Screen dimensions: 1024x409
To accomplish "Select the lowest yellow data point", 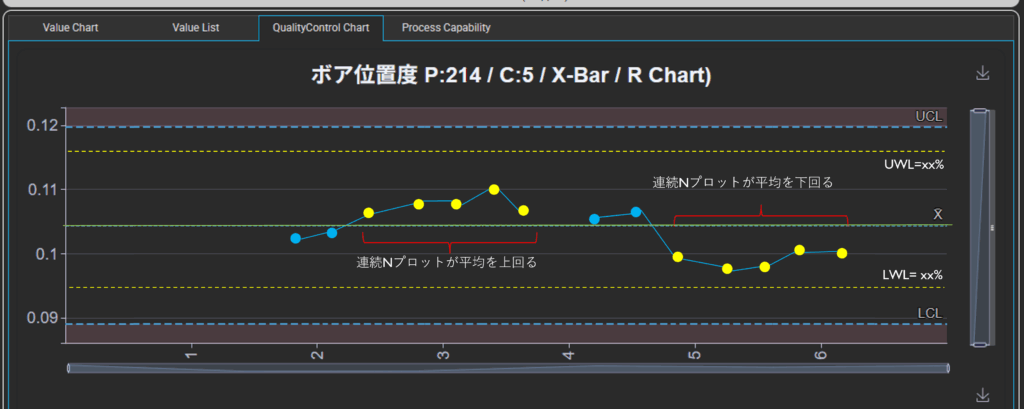I will point(727,269).
